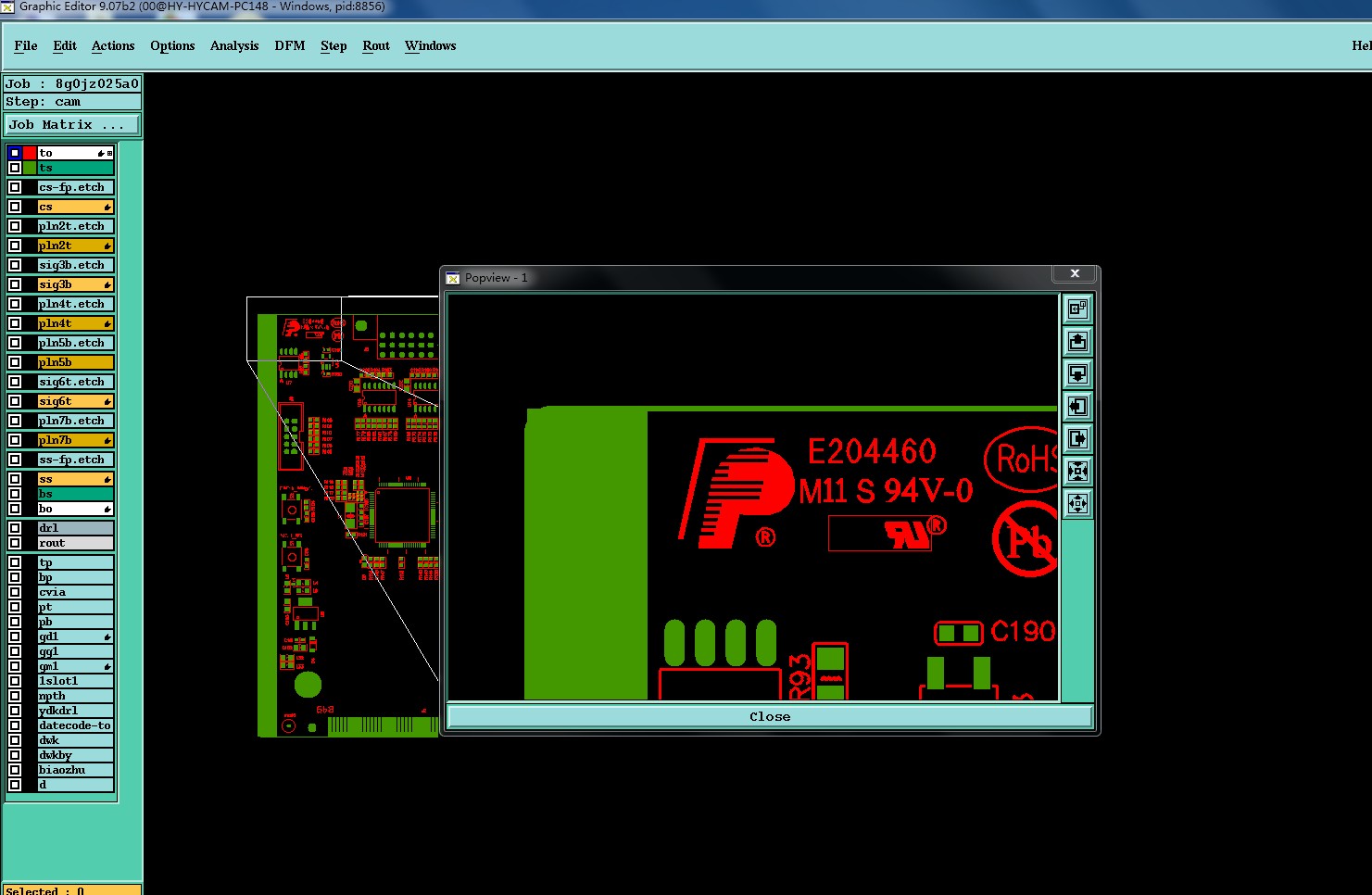The image size is (1372, 895).
Task: Select layer name 'ydkdrl'
Action: (76, 711)
